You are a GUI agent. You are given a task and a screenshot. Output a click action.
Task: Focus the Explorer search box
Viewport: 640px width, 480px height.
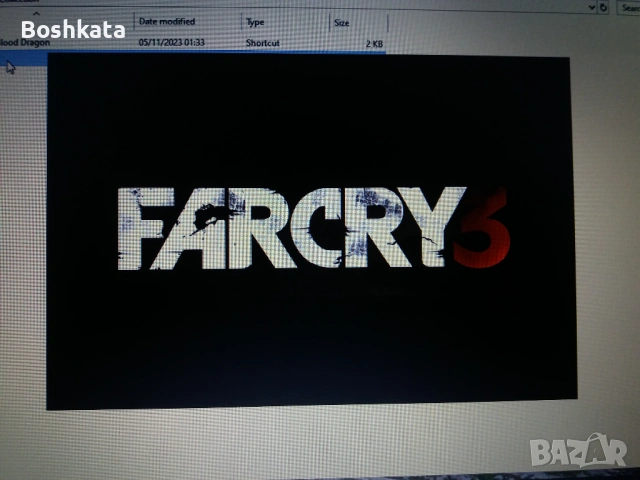tap(630, 7)
